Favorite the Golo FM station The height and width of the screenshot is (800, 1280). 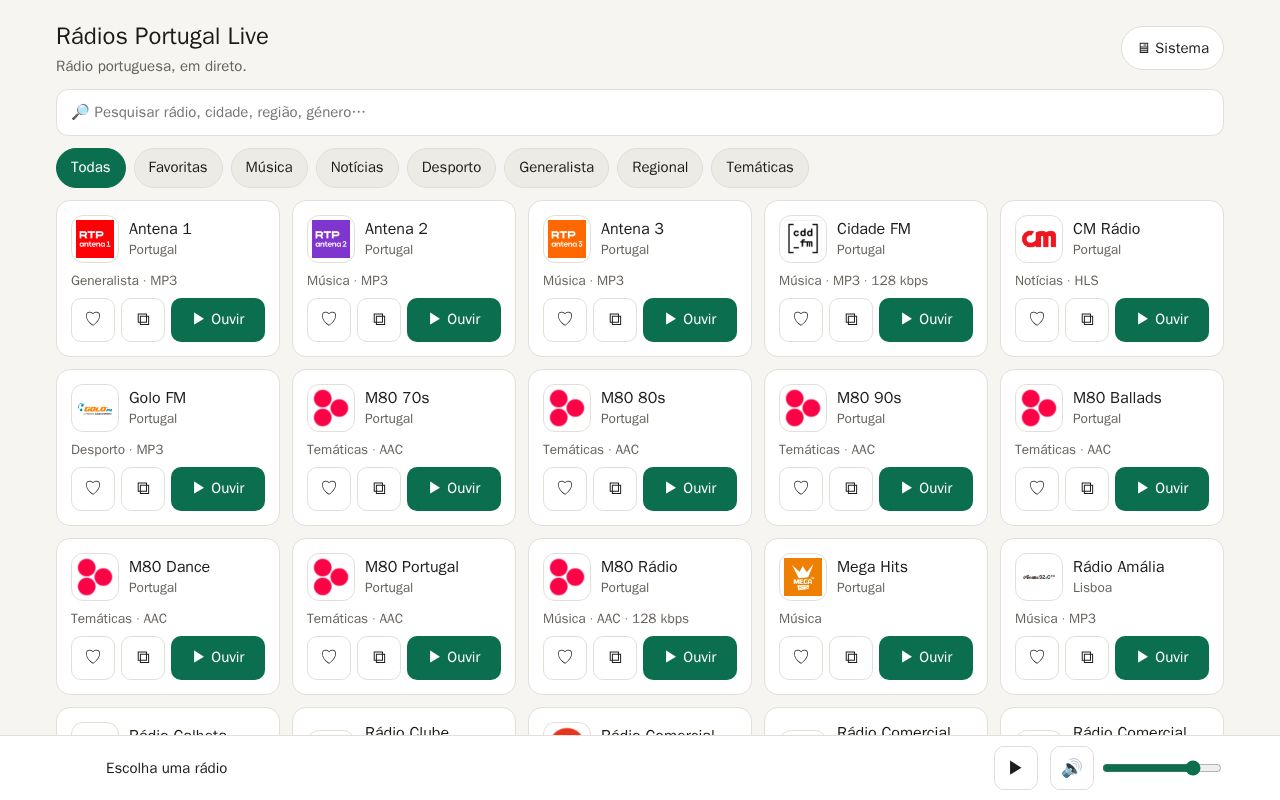pyautogui.click(x=93, y=489)
